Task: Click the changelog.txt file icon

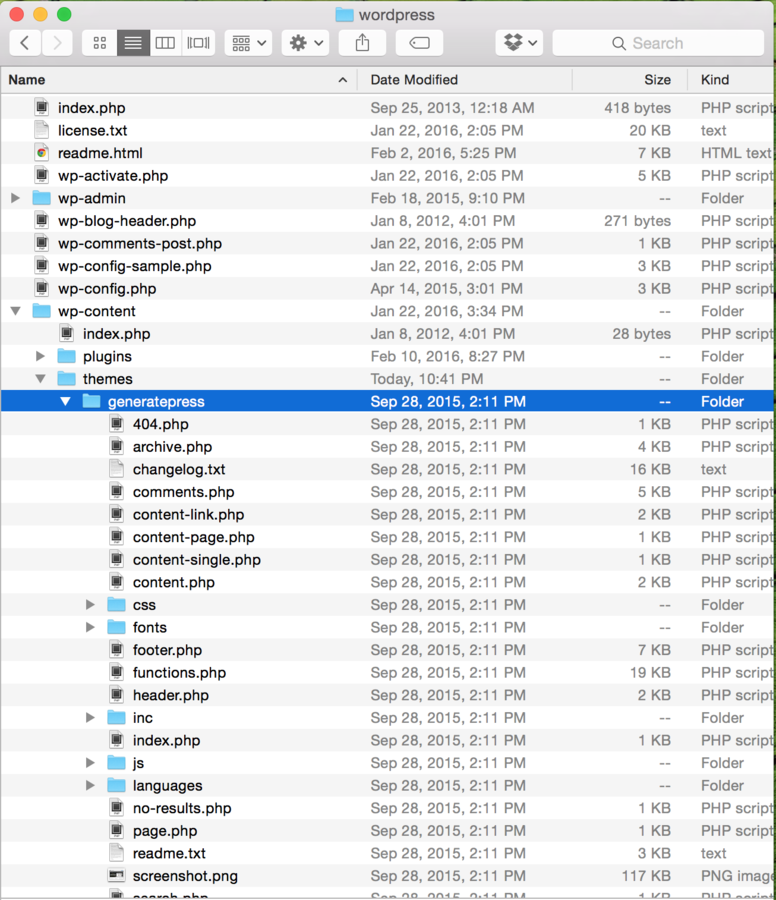Action: click(117, 469)
